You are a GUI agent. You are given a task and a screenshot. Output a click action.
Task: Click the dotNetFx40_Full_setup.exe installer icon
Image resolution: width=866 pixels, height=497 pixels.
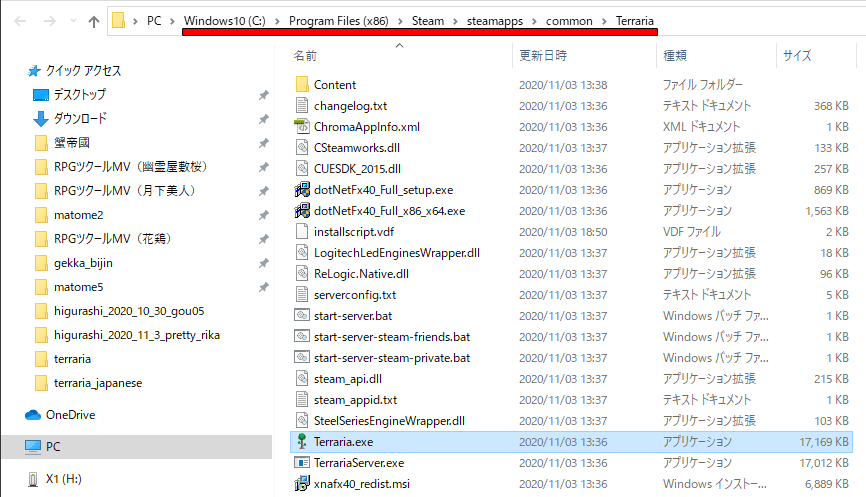(302, 189)
